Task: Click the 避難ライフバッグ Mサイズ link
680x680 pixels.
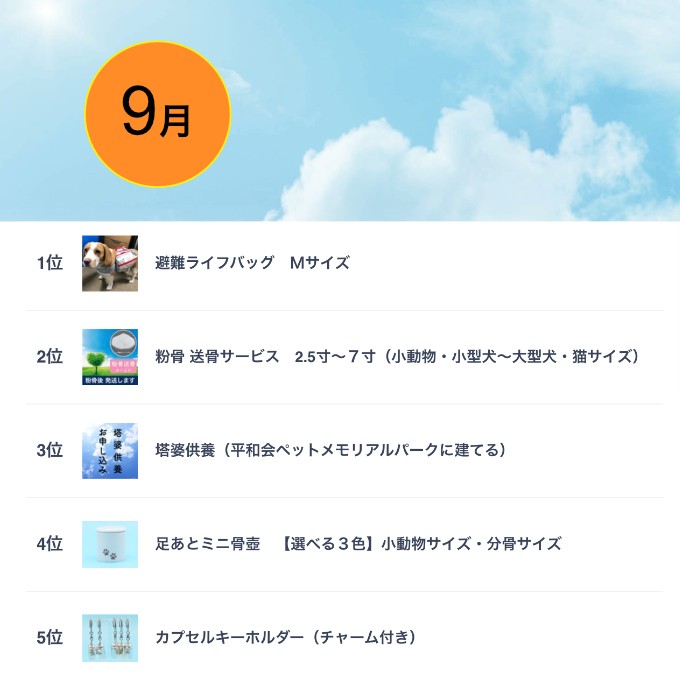Action: coord(252,263)
